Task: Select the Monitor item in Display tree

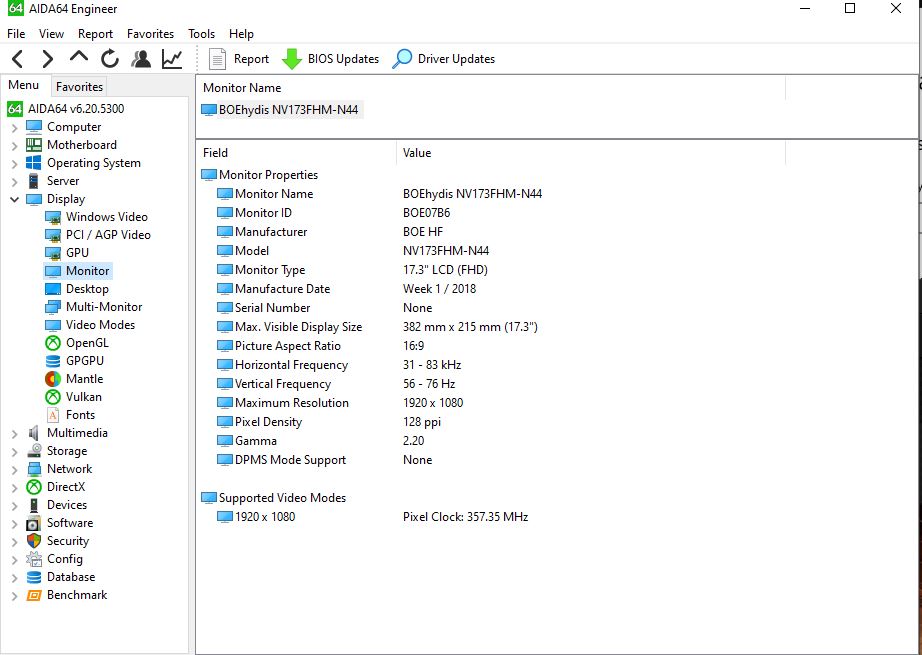Action: pyautogui.click(x=88, y=271)
